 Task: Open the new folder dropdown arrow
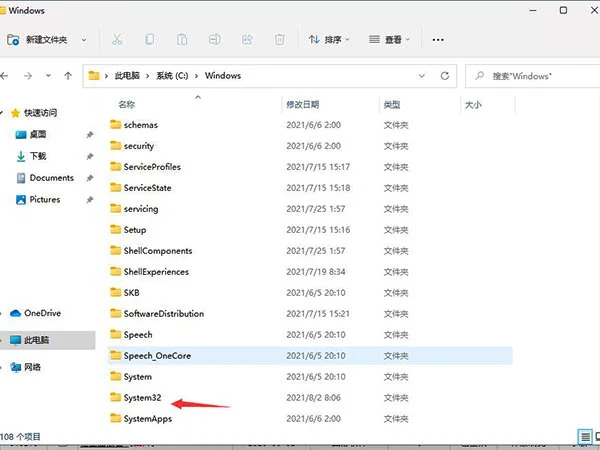[84, 40]
